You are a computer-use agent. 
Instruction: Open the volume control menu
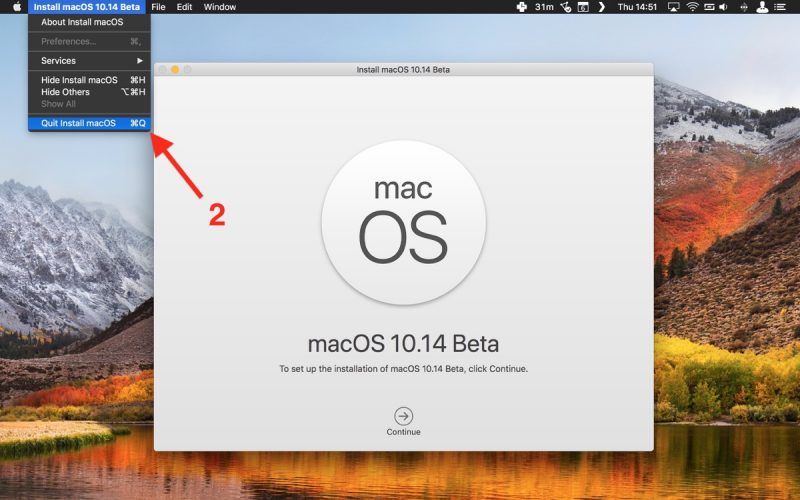point(723,7)
